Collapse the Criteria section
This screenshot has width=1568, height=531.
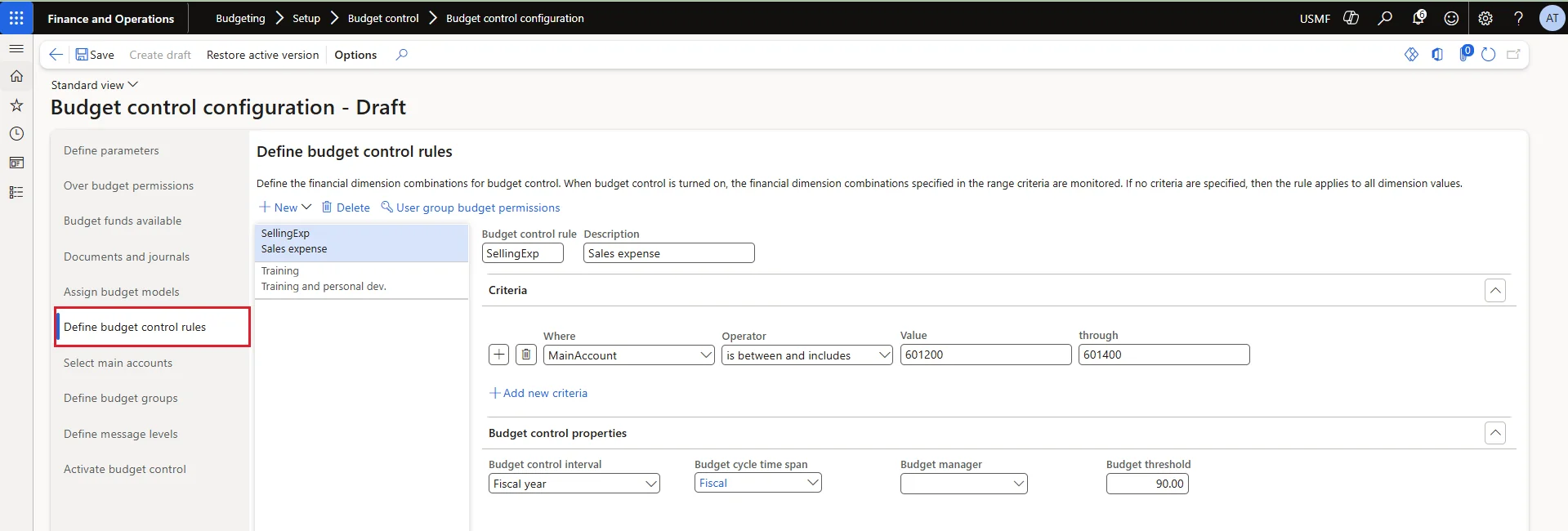pos(1495,290)
